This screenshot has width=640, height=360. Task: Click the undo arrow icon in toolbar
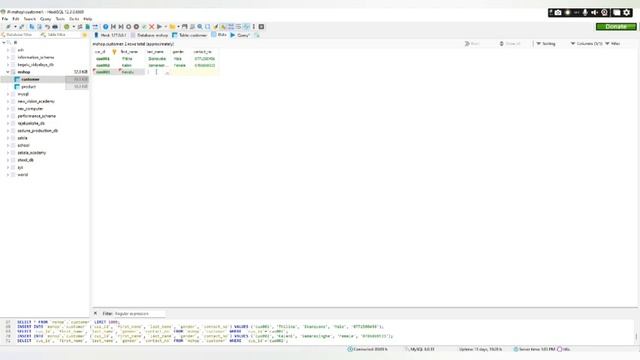(47, 27)
